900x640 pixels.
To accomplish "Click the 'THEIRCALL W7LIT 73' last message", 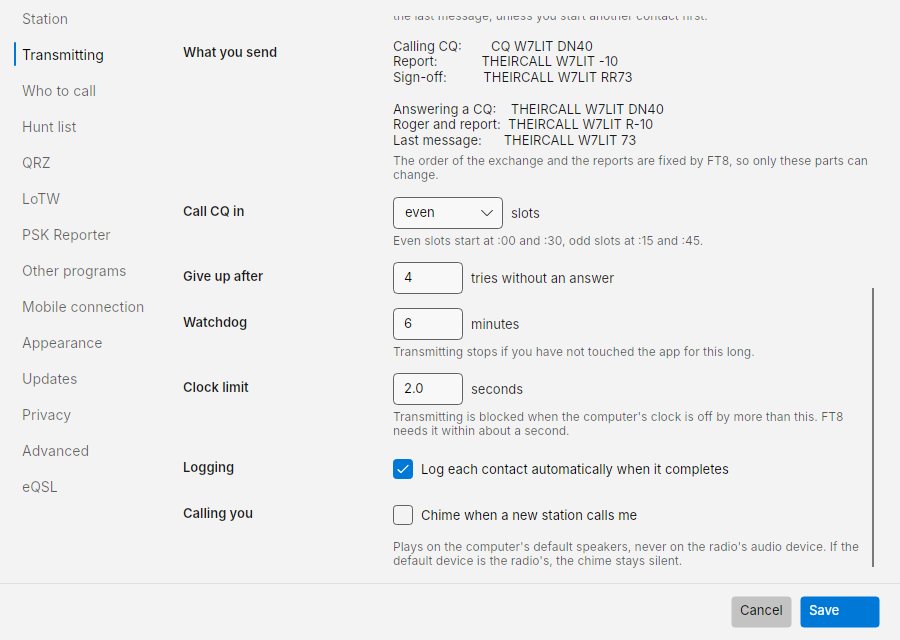I will pos(570,141).
